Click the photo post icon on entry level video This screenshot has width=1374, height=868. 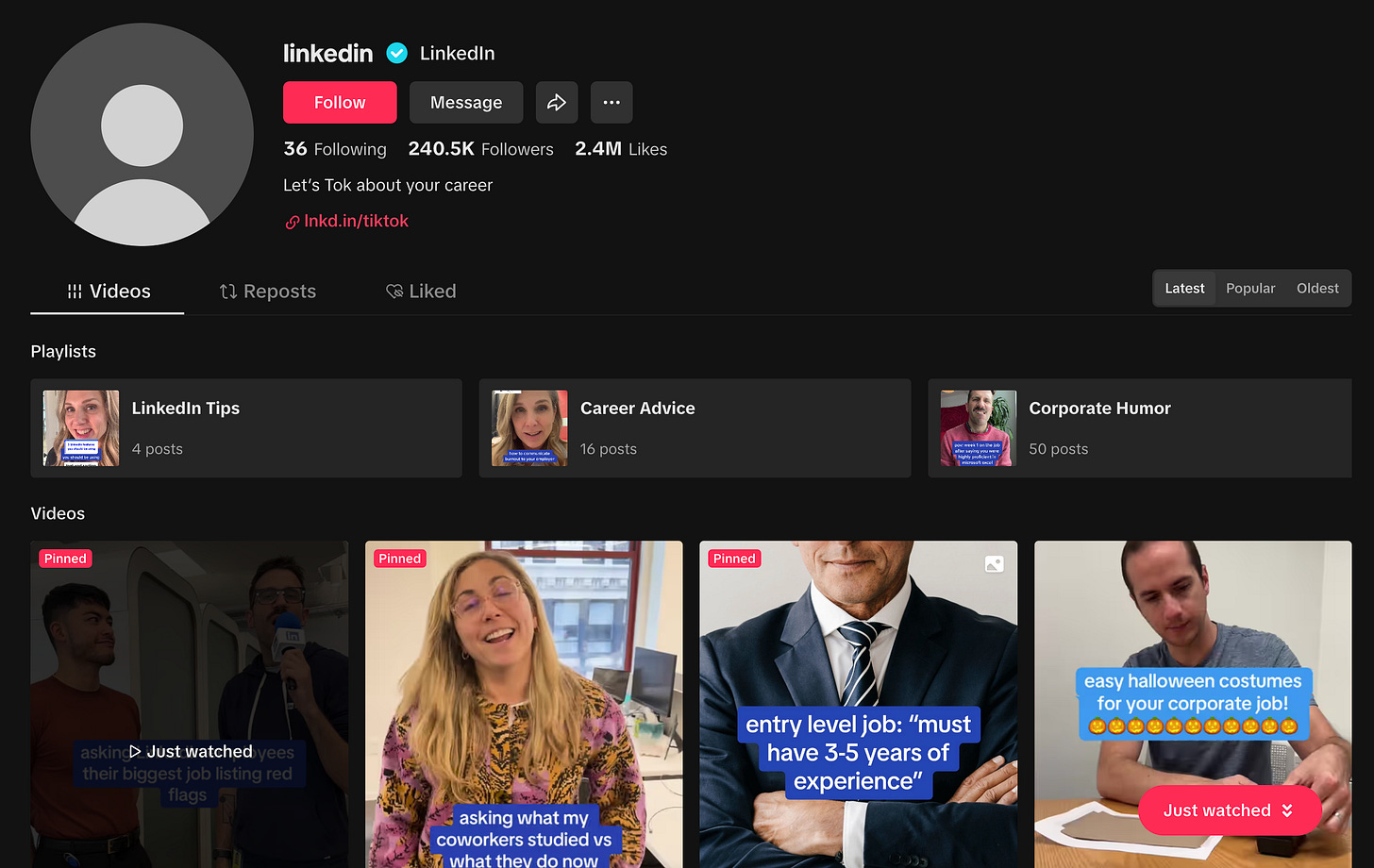(994, 563)
